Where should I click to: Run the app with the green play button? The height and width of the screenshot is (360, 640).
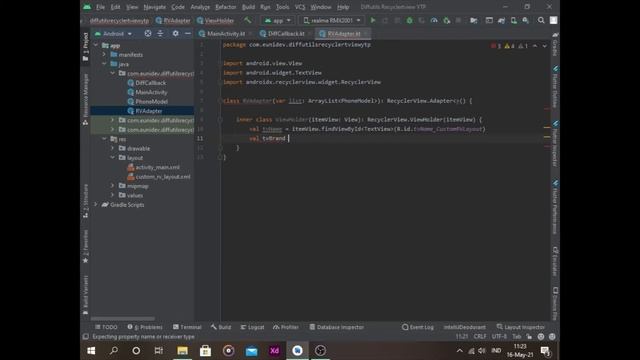pyautogui.click(x=373, y=20)
